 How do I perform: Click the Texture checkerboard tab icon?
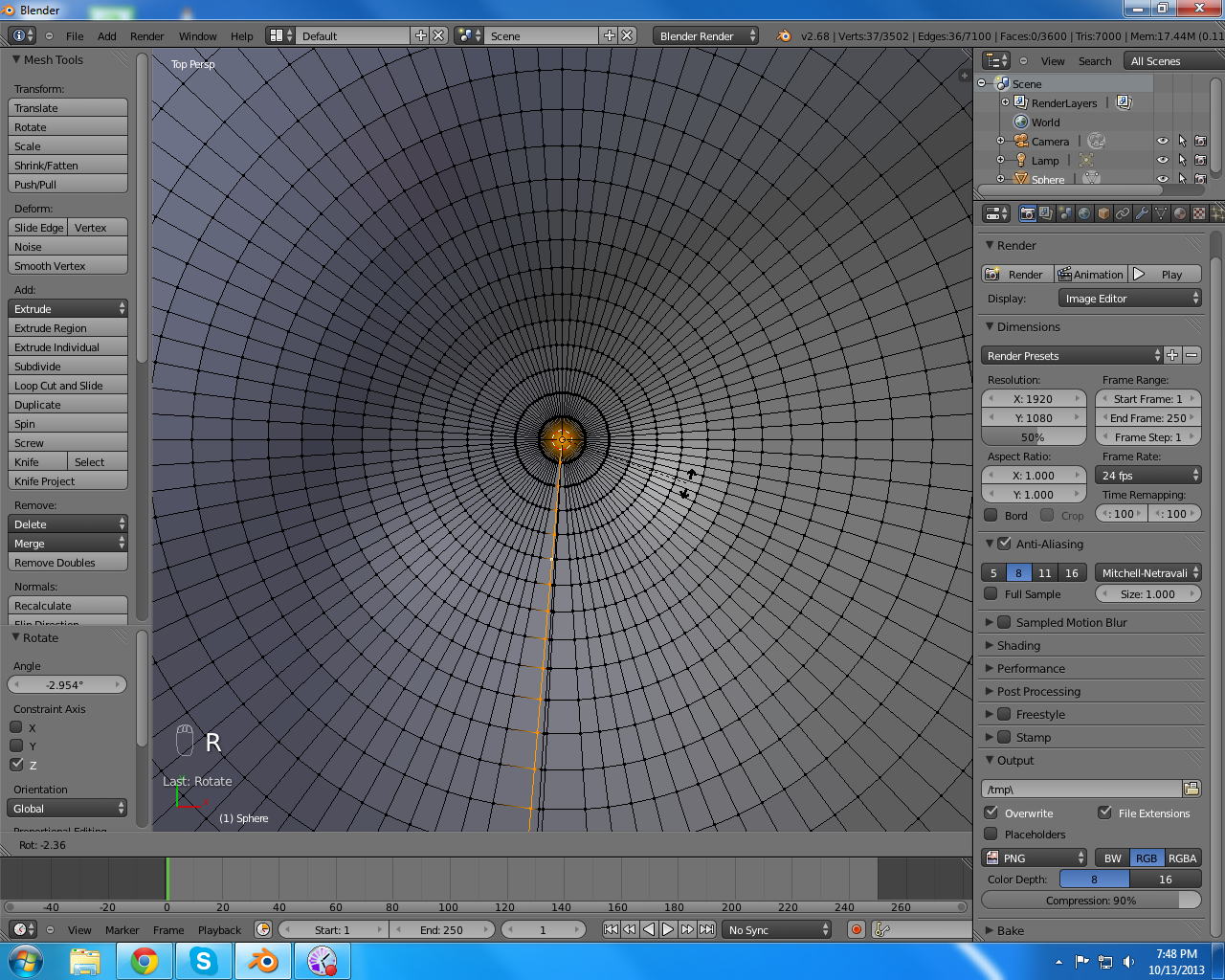[1198, 213]
